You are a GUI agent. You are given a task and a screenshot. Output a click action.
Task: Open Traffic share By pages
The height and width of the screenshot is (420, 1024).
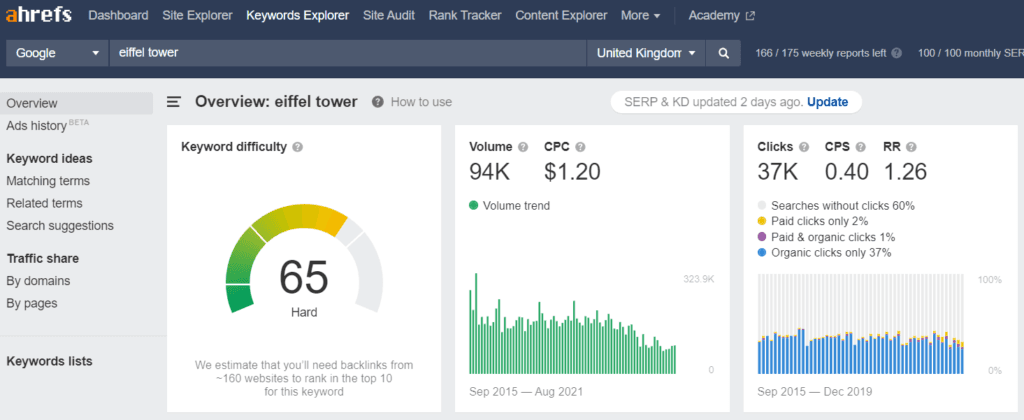pos(32,303)
